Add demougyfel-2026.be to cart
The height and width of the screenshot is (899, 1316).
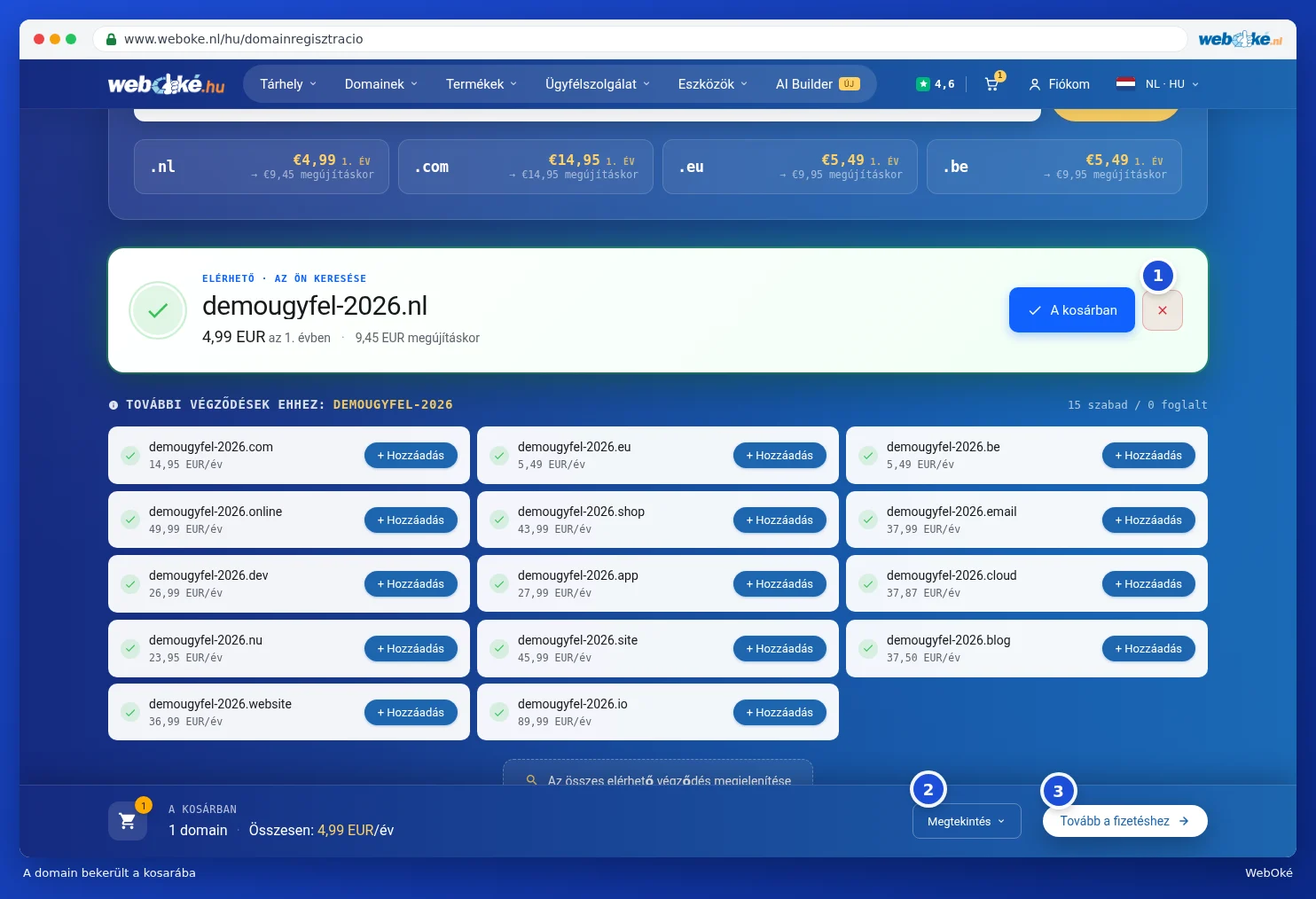1148,456
